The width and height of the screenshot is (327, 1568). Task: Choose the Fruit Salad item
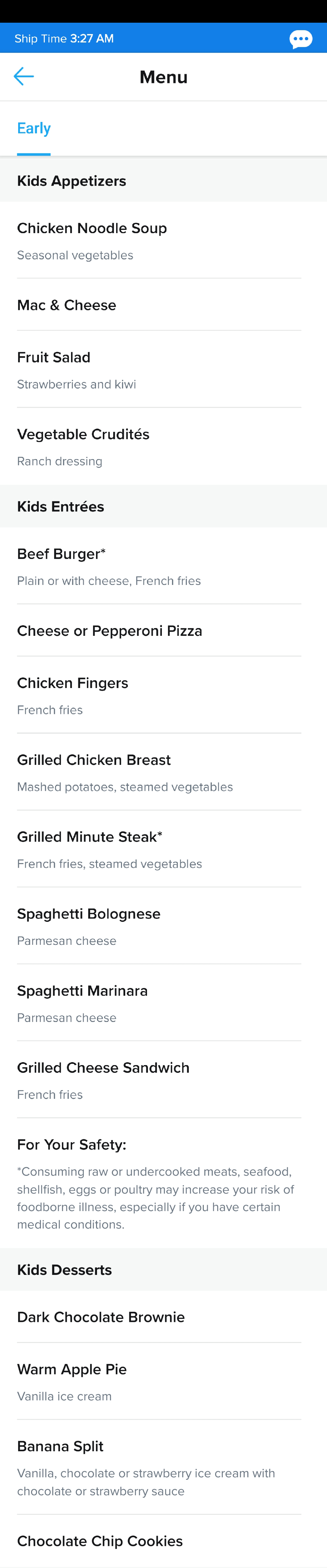163,370
